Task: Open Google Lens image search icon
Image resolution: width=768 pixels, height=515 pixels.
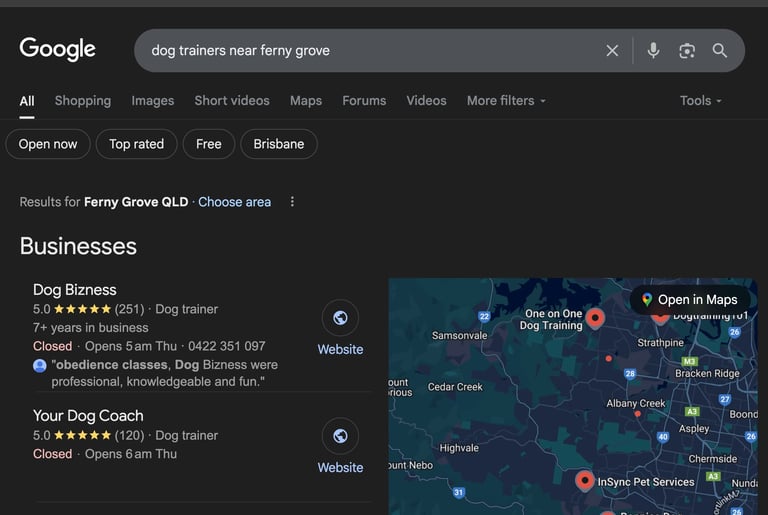Action: (x=687, y=50)
